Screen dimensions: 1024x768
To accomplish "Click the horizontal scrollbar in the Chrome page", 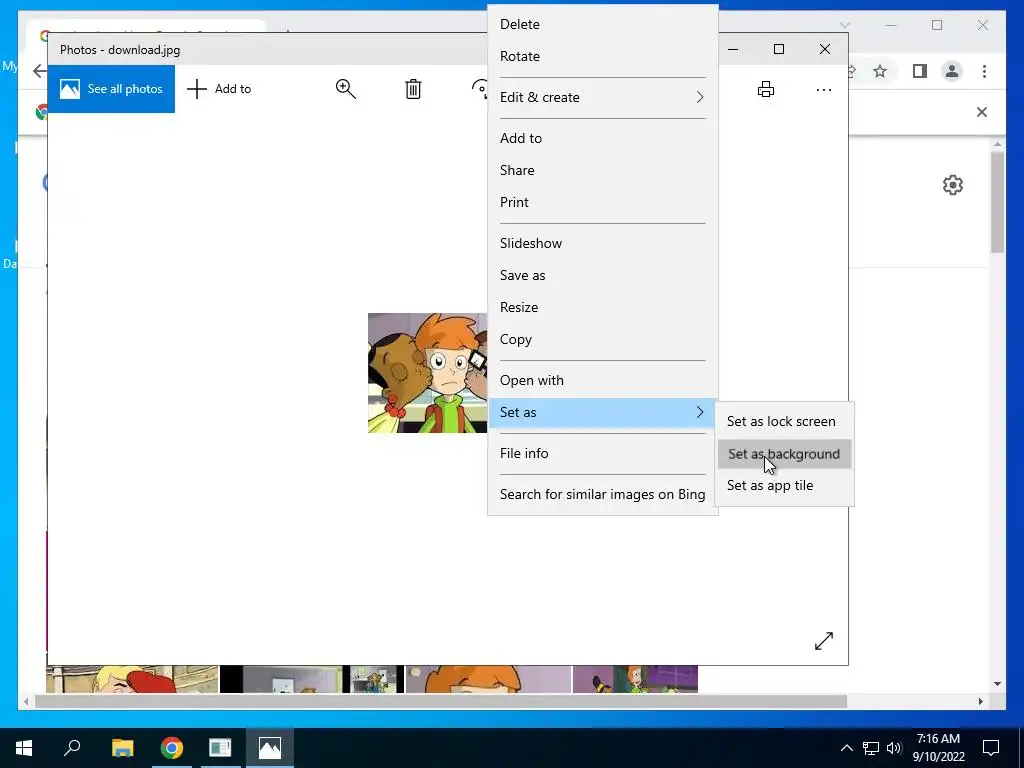I will pos(441,701).
